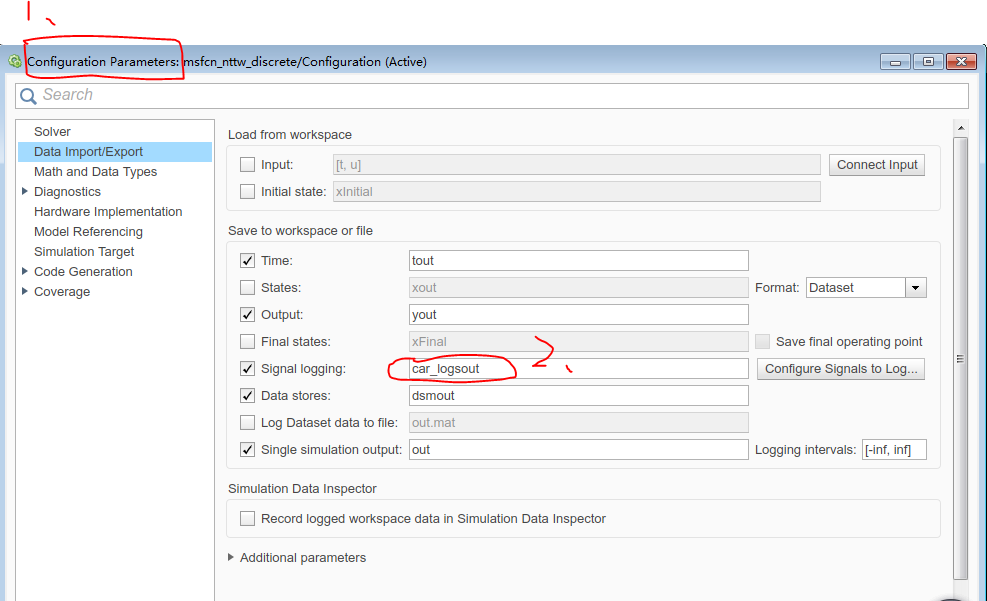This screenshot has width=987, height=601.
Task: Check Record logged workspace data option
Action: click(x=248, y=519)
